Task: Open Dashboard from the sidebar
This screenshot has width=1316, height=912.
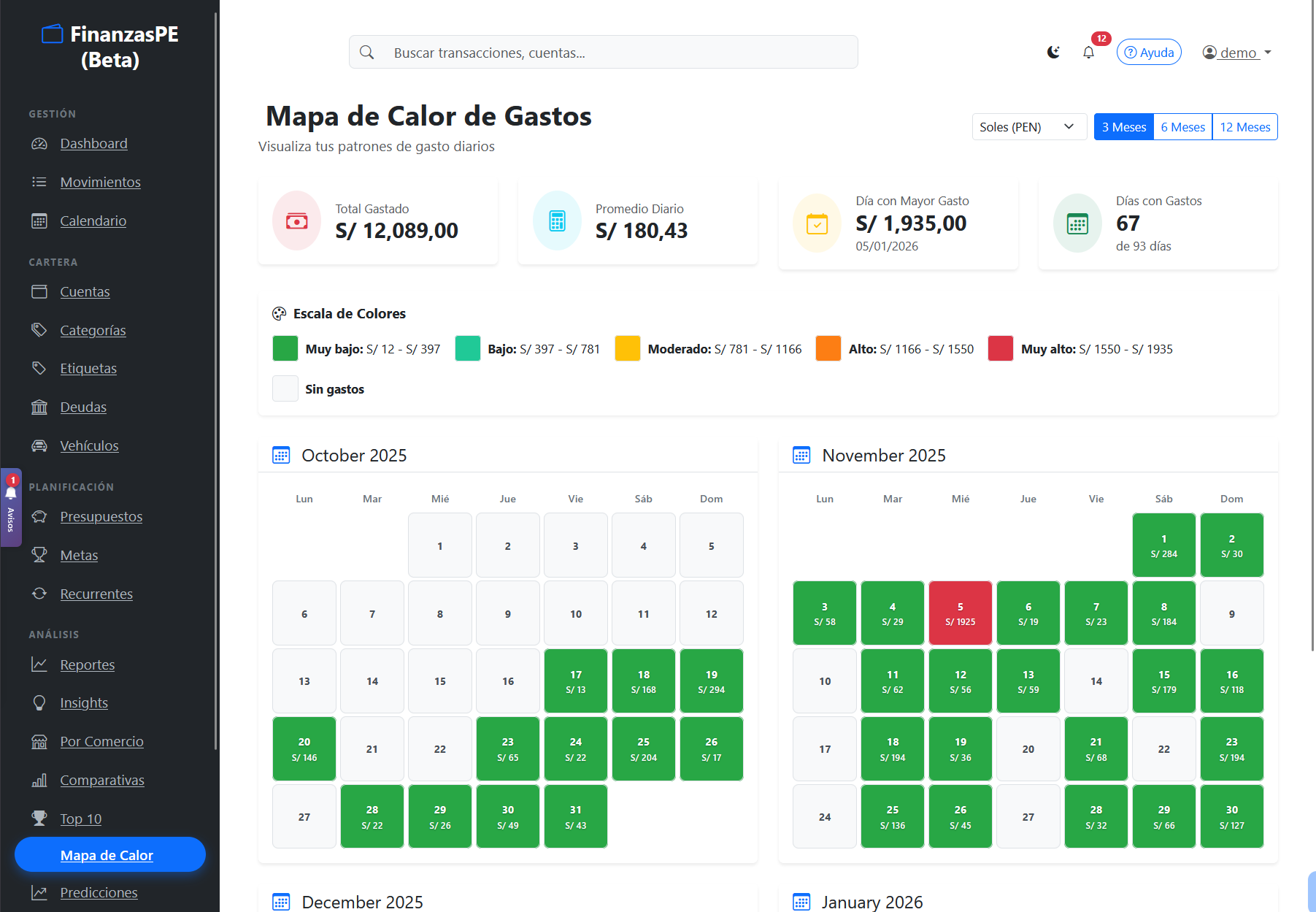Action: tap(93, 144)
